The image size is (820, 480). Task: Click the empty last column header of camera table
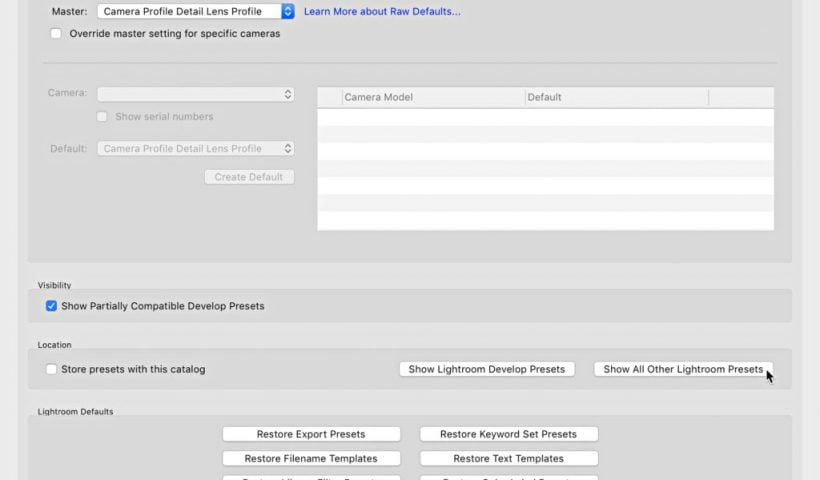coord(740,97)
